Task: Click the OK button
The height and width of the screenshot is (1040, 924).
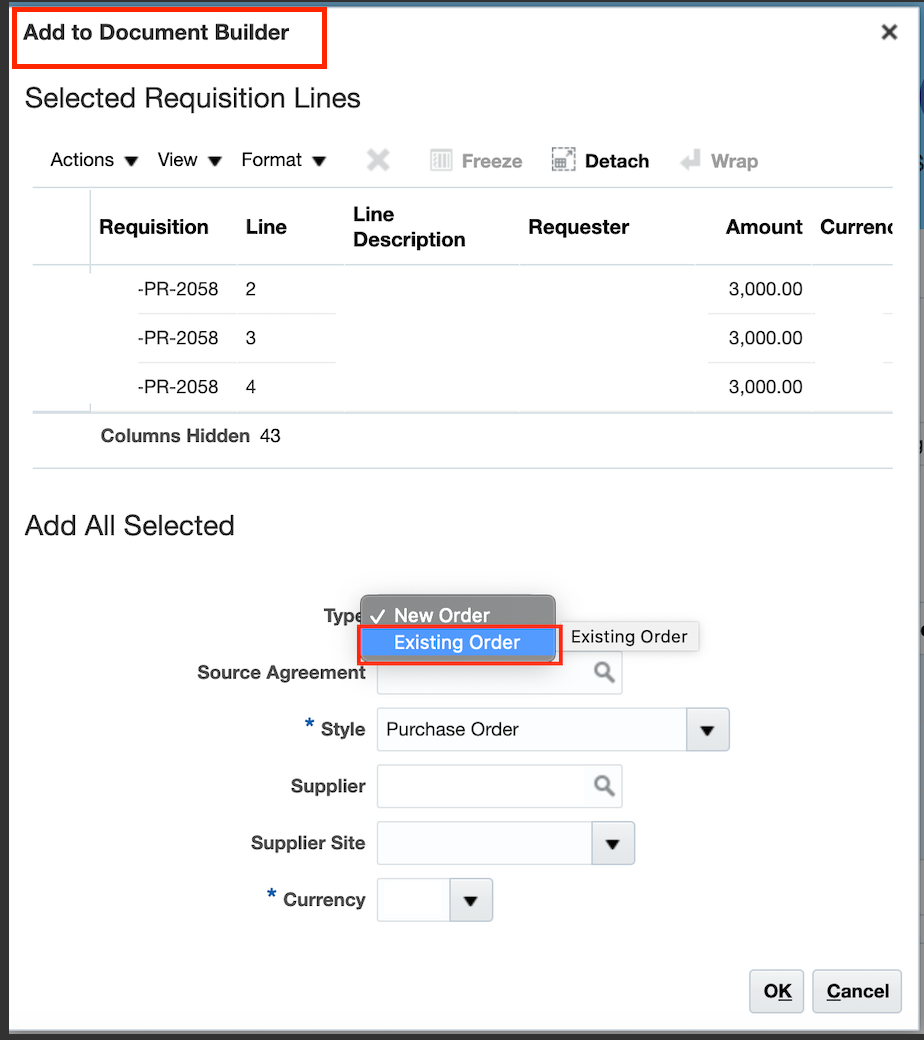Action: click(x=776, y=991)
